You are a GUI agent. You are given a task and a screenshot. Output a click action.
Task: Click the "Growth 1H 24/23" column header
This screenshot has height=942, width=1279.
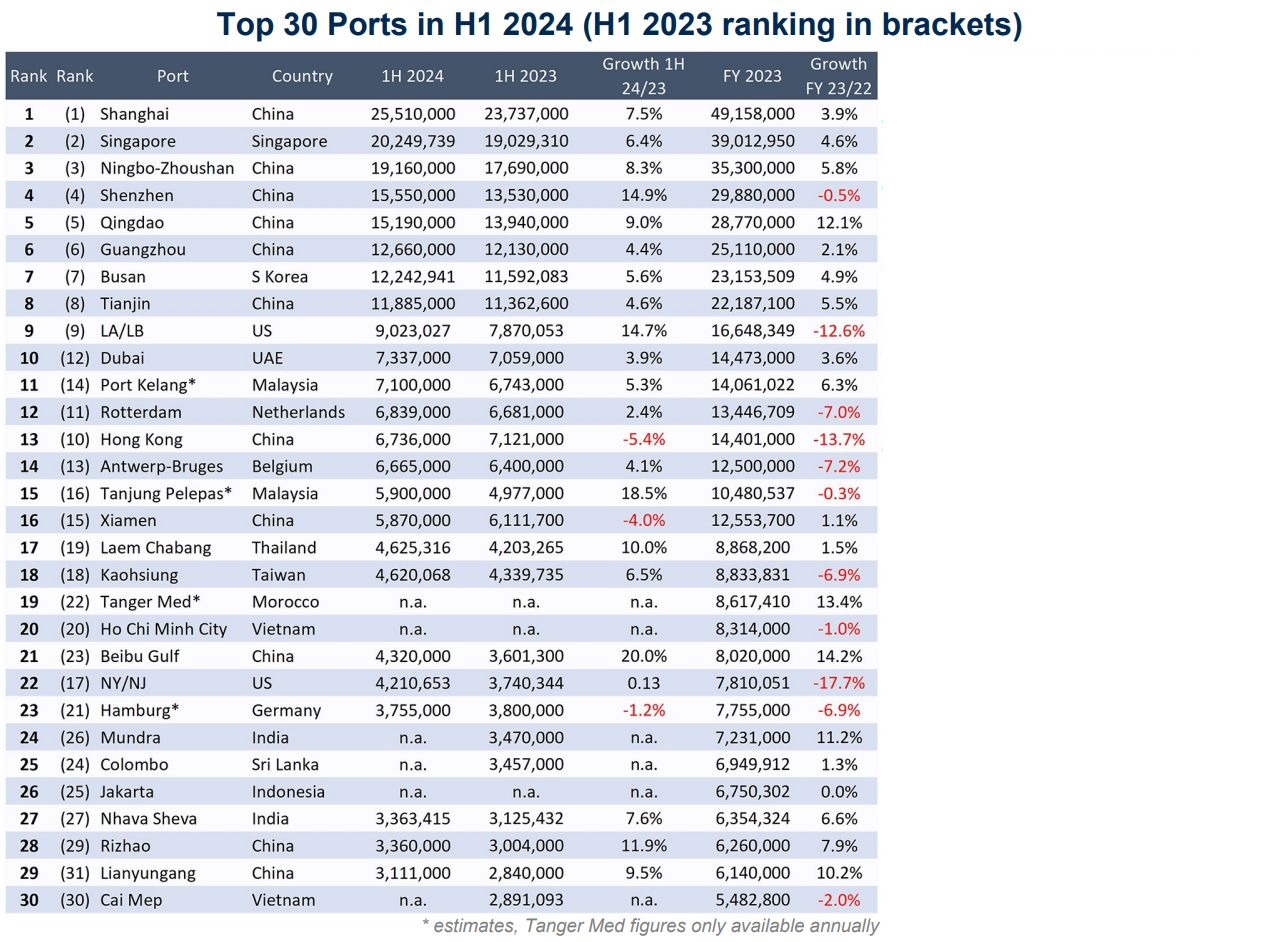coord(643,76)
